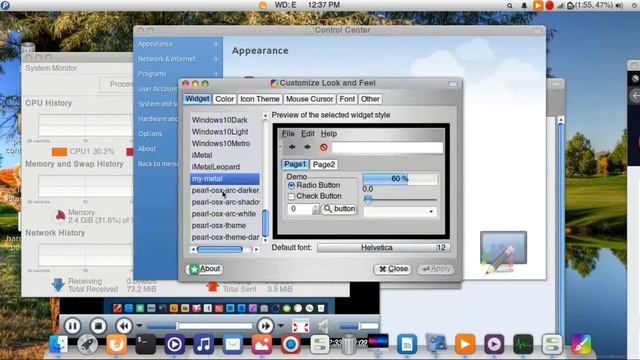Open the colorful paintbrush dock icon

click(x=581, y=345)
